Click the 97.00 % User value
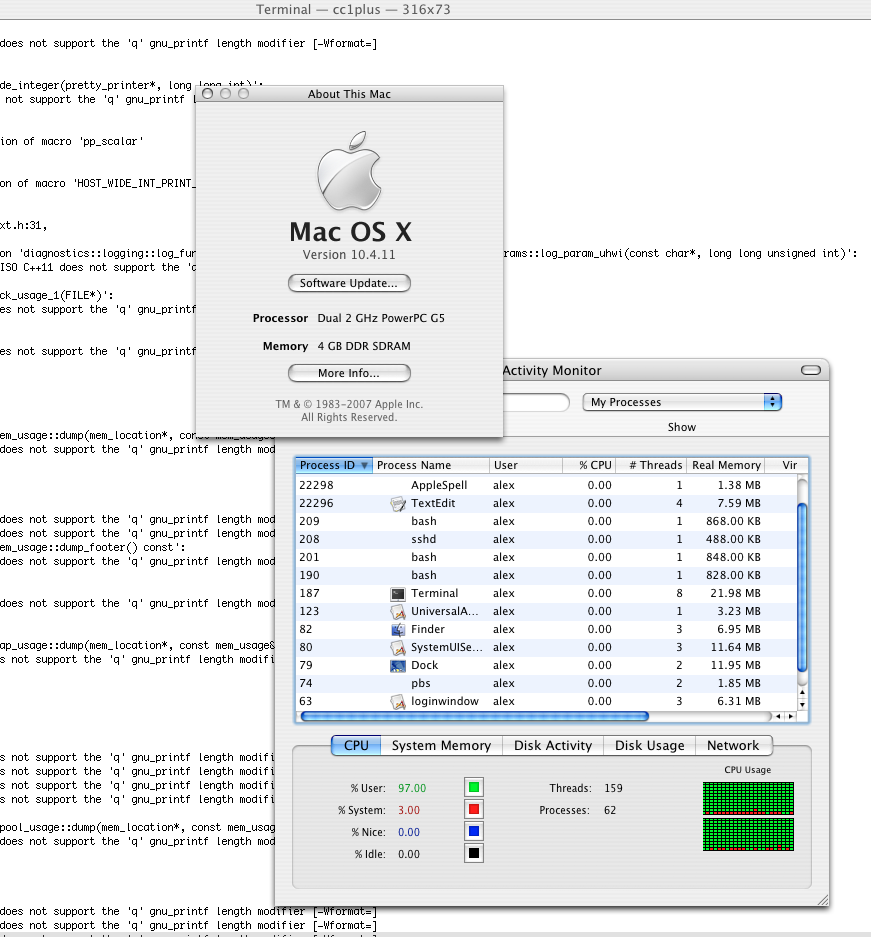 412,788
